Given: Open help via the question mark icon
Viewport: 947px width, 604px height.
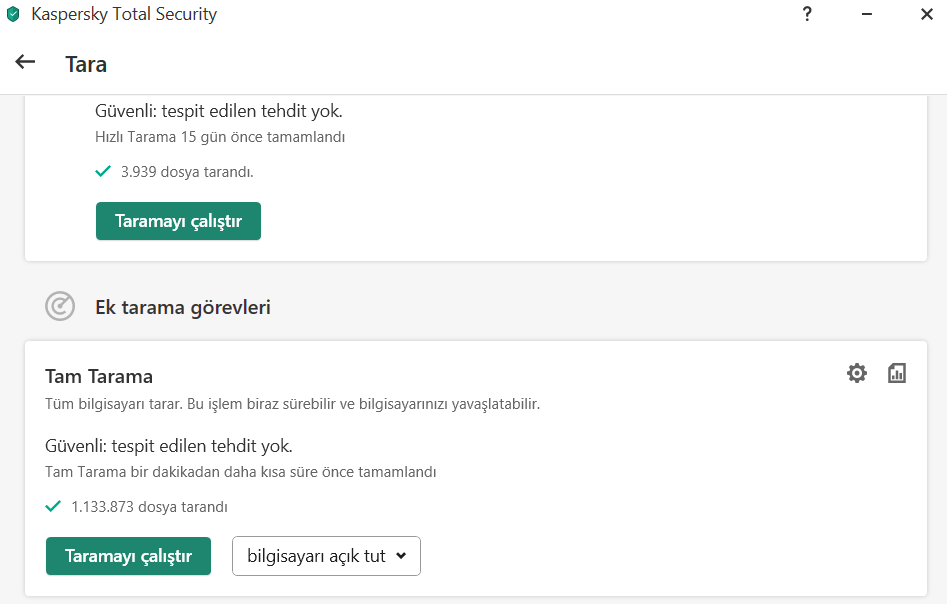Looking at the screenshot, I should 807,14.
